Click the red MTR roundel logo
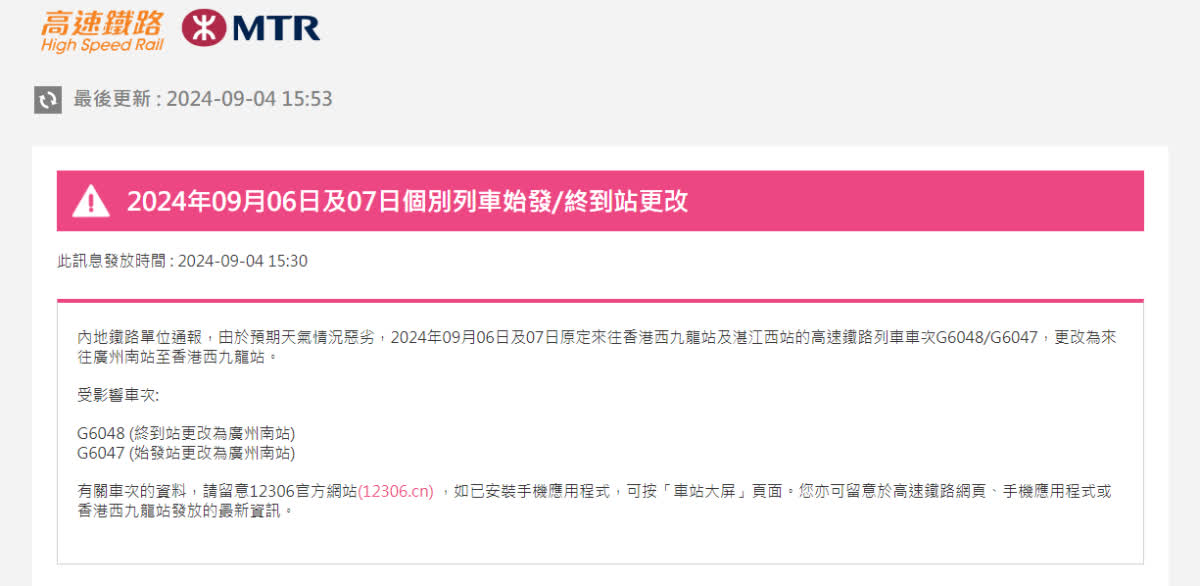The width and height of the screenshot is (1200, 586). [x=203, y=28]
